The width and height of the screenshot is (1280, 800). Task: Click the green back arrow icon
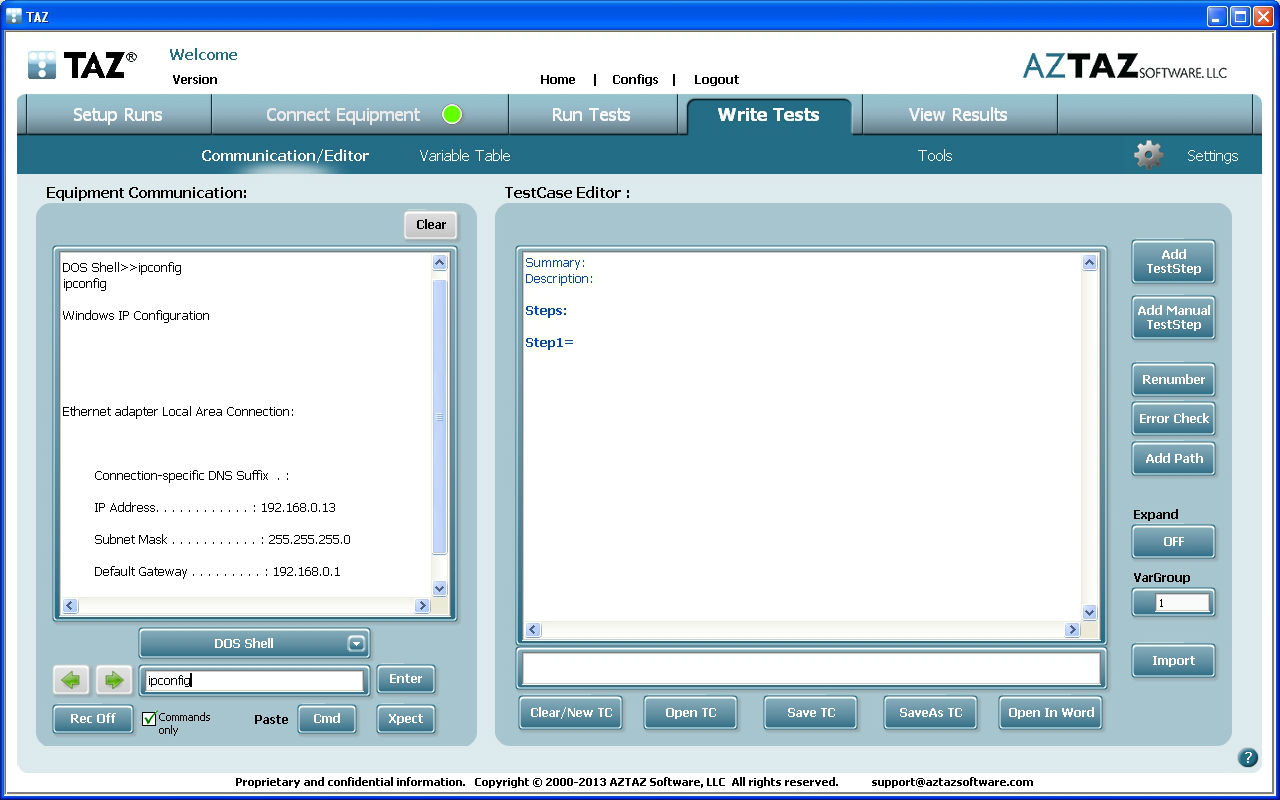pyautogui.click(x=70, y=680)
